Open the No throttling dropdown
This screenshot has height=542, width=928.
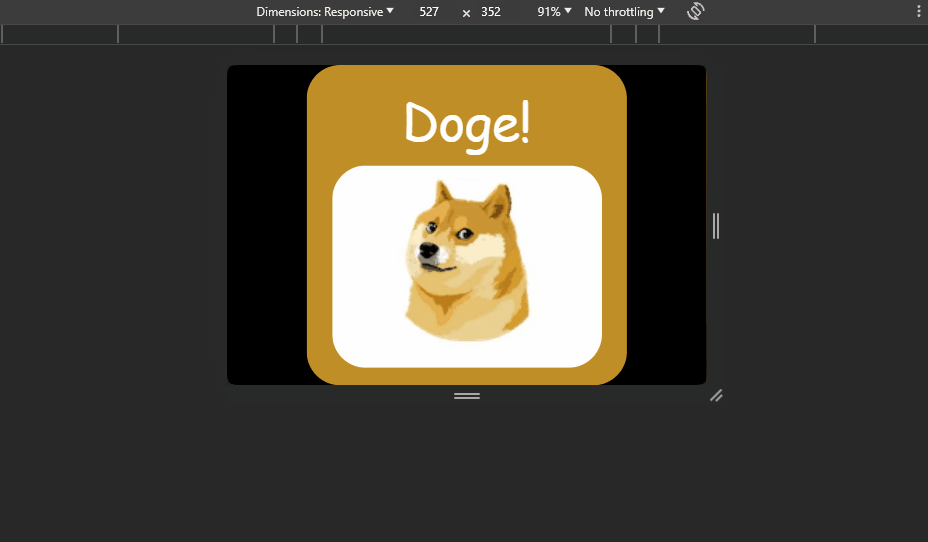[624, 12]
